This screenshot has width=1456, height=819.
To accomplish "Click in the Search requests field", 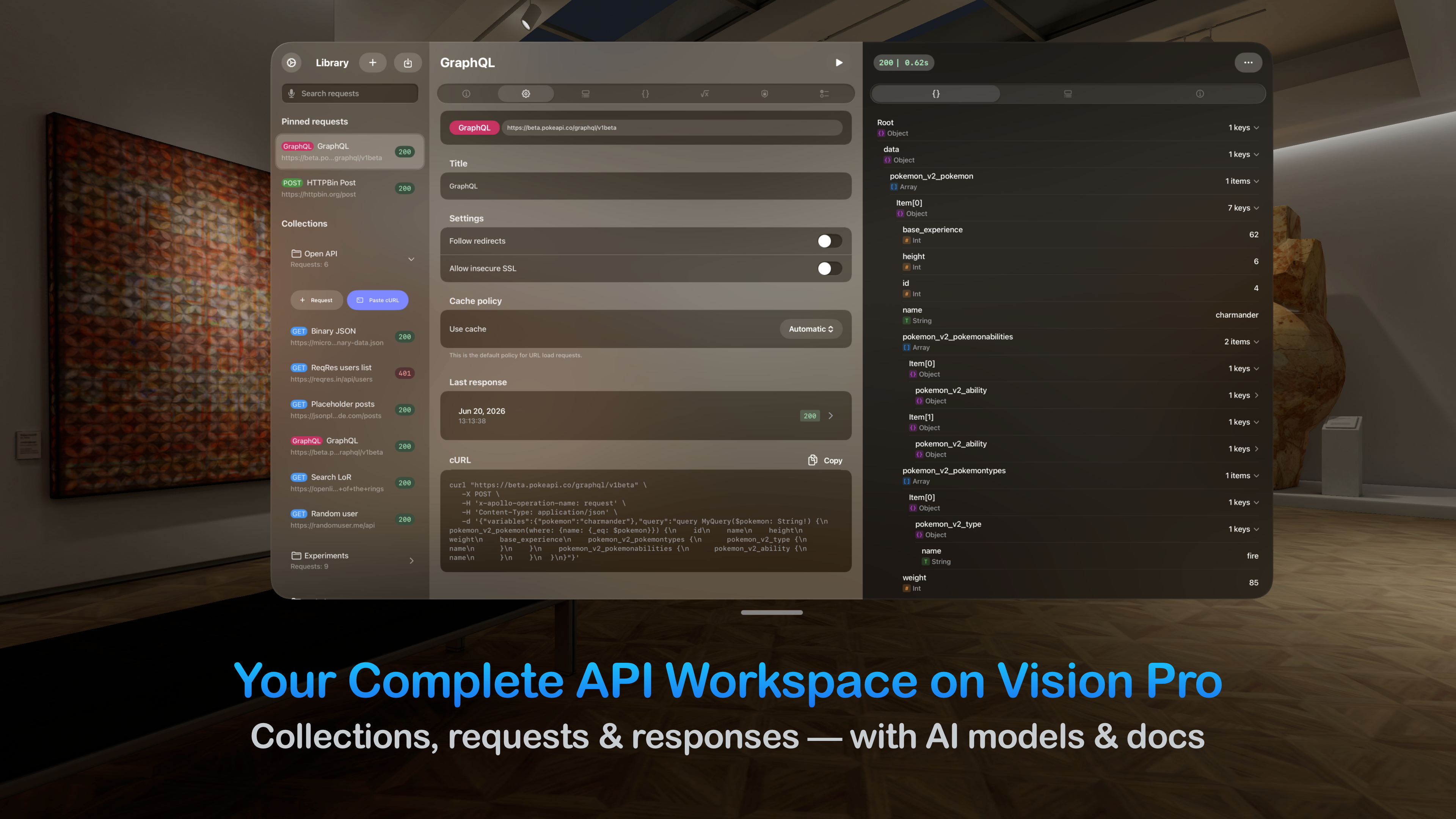I will [x=350, y=93].
